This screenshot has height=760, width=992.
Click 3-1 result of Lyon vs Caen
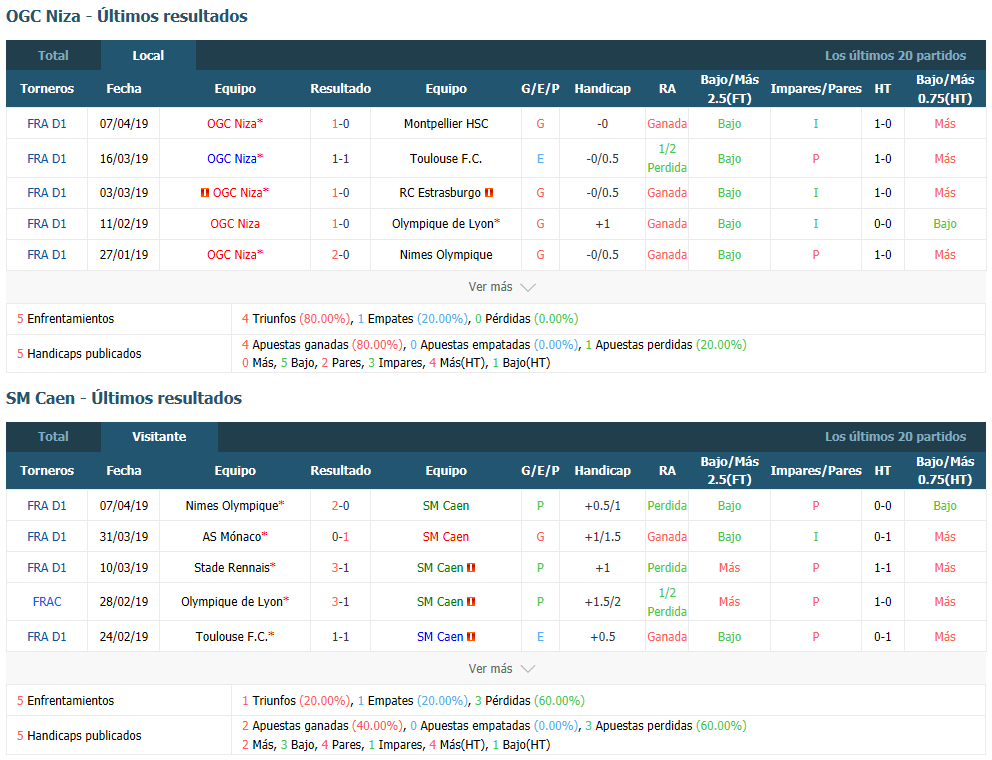coord(340,602)
